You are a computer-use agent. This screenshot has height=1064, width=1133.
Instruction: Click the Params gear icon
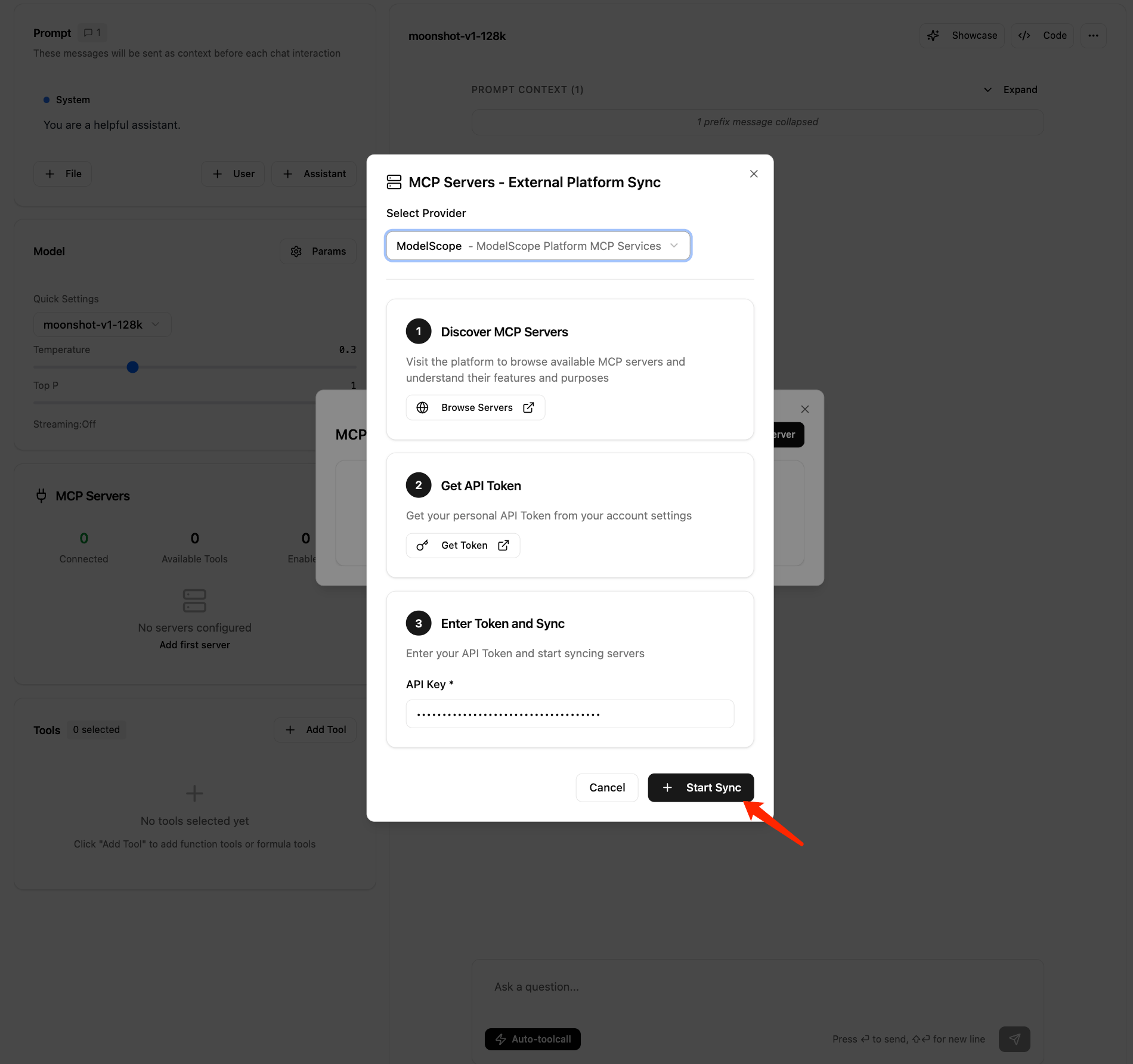[296, 251]
